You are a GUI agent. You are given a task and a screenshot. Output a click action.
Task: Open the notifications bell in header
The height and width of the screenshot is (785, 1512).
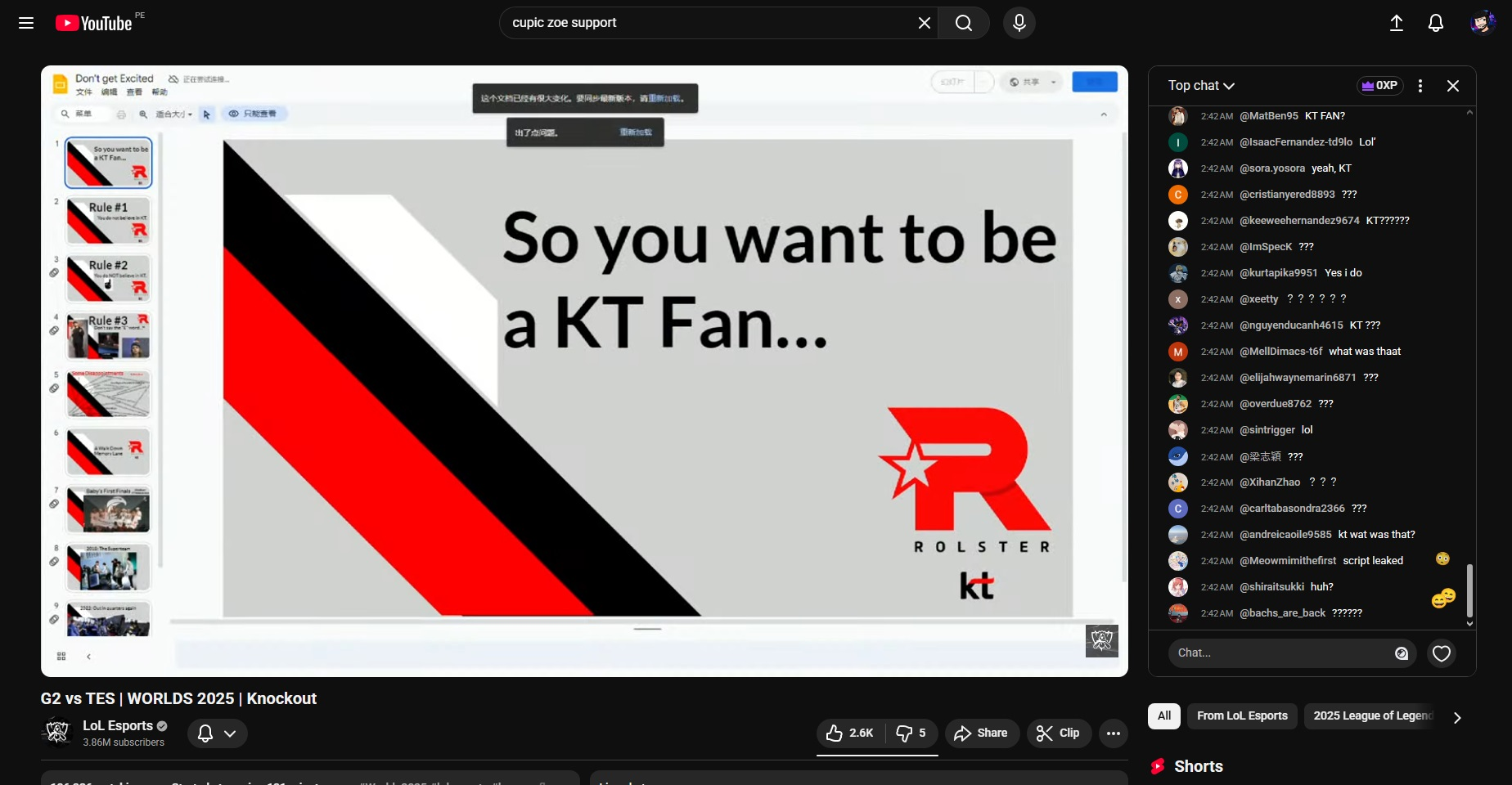coord(1436,23)
